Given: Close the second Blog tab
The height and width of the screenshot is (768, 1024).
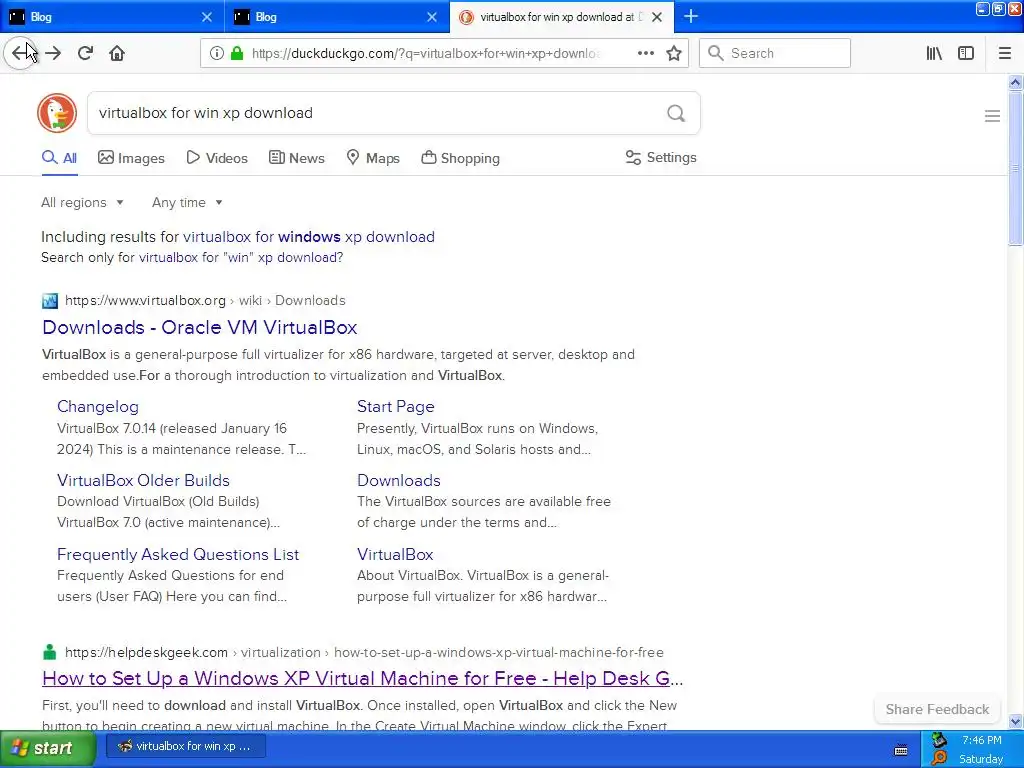Looking at the screenshot, I should (x=432, y=17).
